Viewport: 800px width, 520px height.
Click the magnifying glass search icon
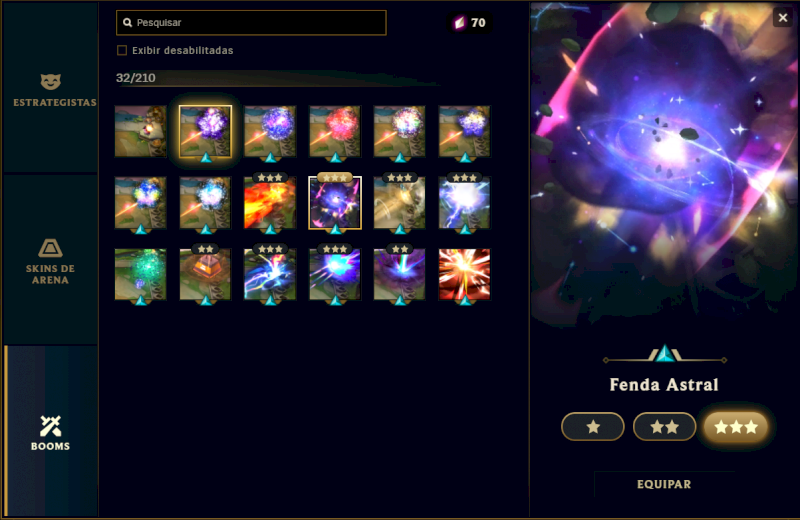point(128,22)
